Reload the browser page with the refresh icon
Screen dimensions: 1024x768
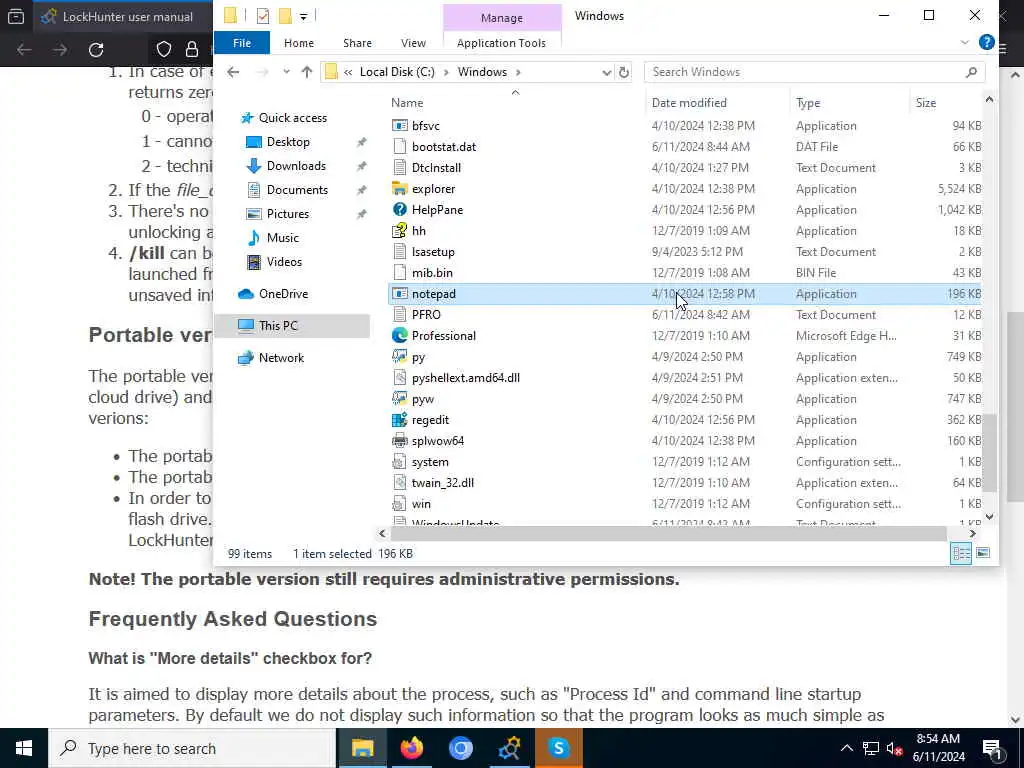pos(96,50)
